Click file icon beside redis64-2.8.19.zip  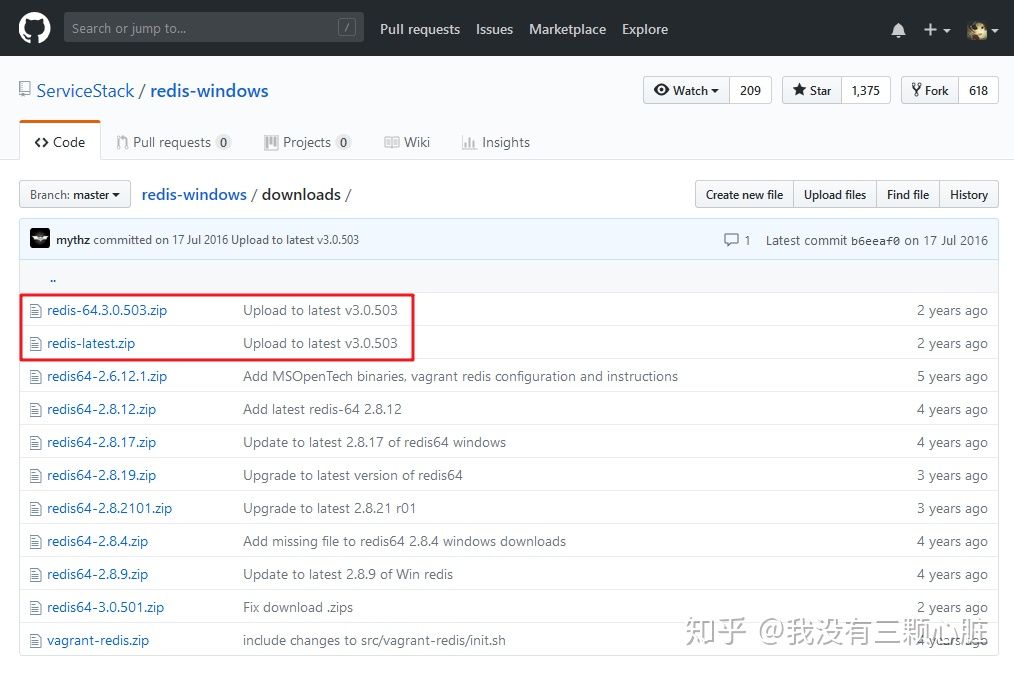coord(36,476)
